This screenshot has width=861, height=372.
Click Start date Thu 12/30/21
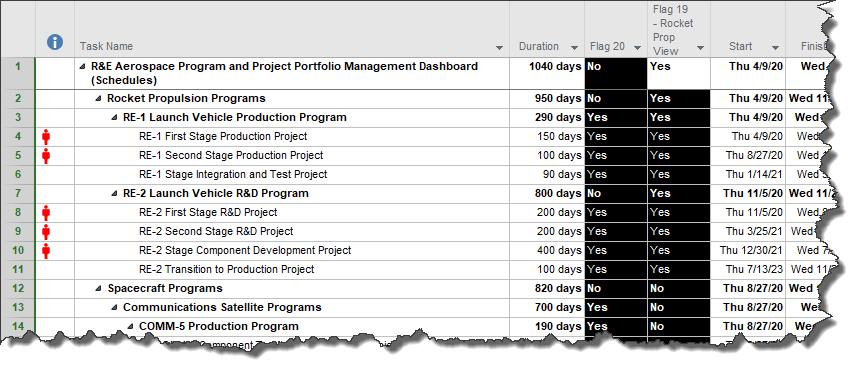pos(748,251)
